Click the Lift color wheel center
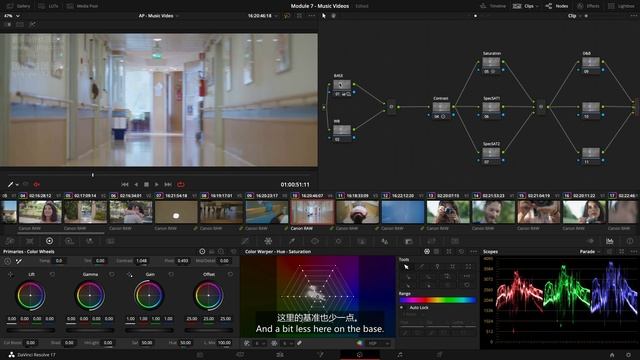The image size is (640, 360). tap(31, 296)
